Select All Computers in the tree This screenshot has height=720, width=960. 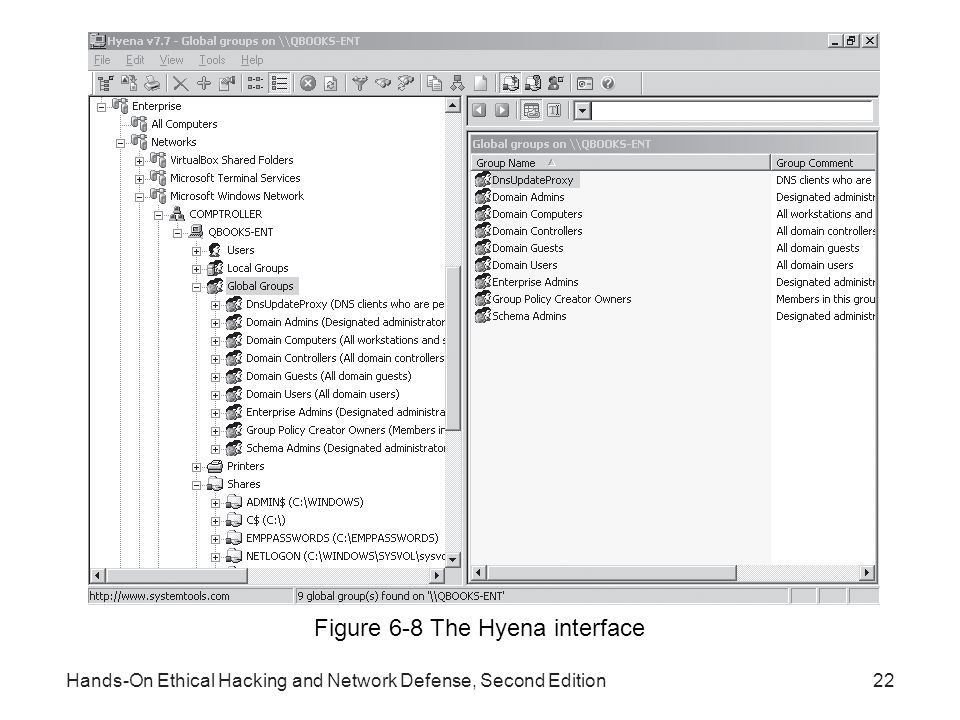pyautogui.click(x=184, y=124)
